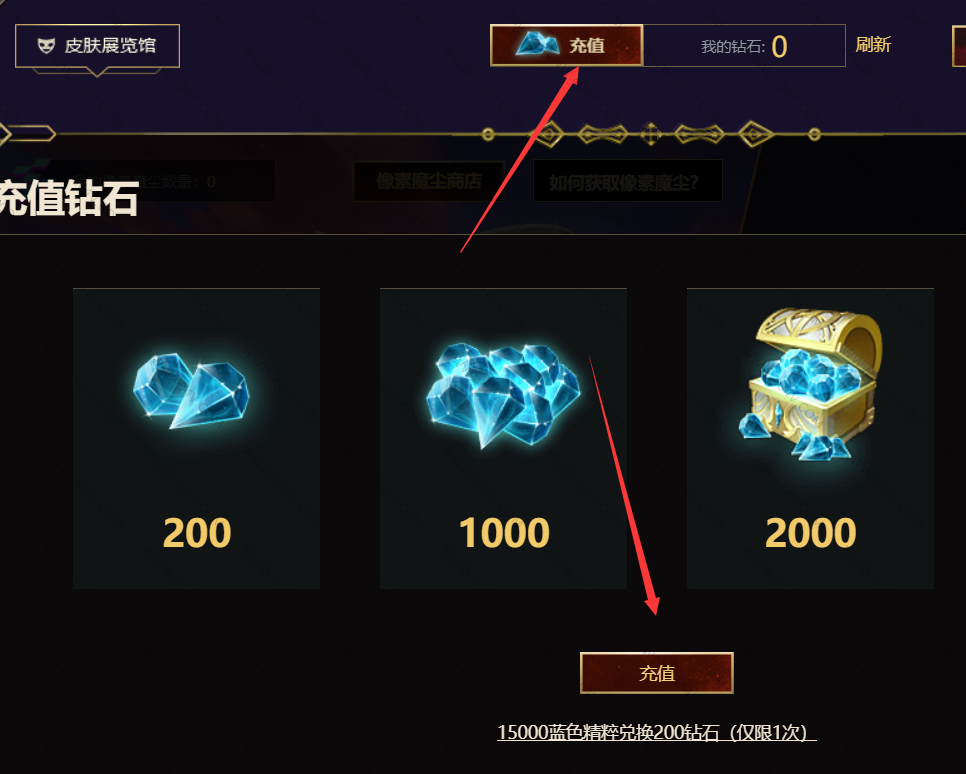
Task: Choose the 200 diamonds amount label
Action: [x=197, y=532]
